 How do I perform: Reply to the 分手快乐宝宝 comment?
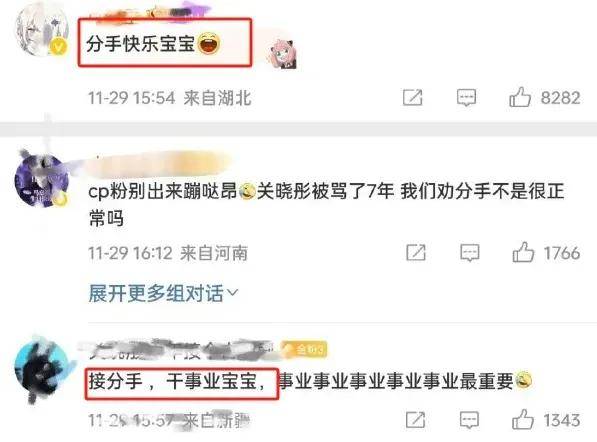pyautogui.click(x=466, y=97)
